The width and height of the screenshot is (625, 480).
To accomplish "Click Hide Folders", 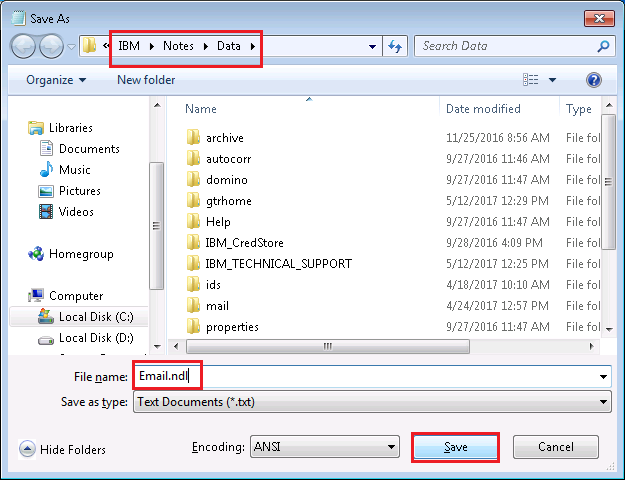I will (x=62, y=450).
